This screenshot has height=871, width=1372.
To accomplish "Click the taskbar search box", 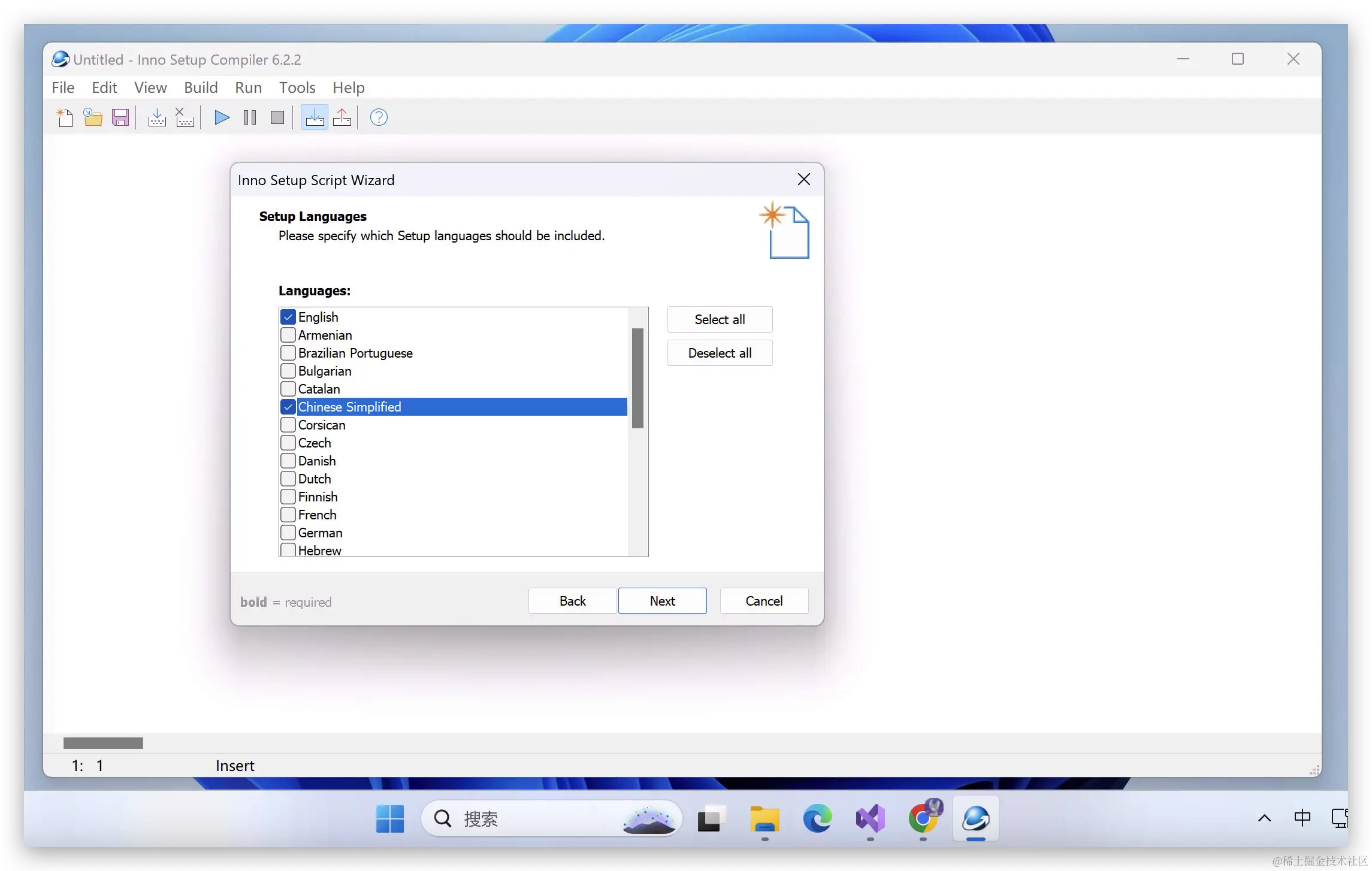I will pos(552,818).
